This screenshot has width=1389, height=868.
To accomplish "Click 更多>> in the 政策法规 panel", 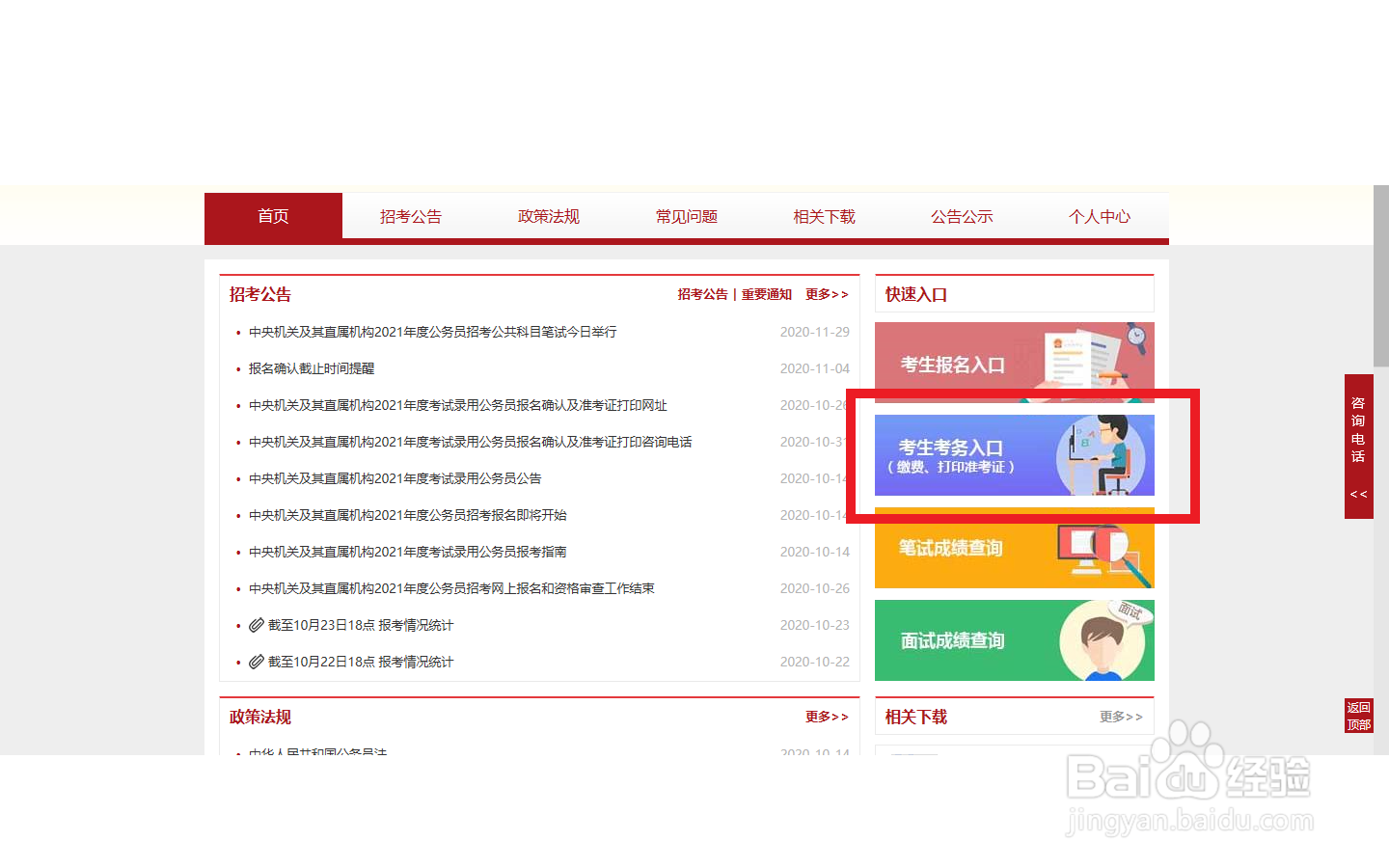I will coord(827,717).
